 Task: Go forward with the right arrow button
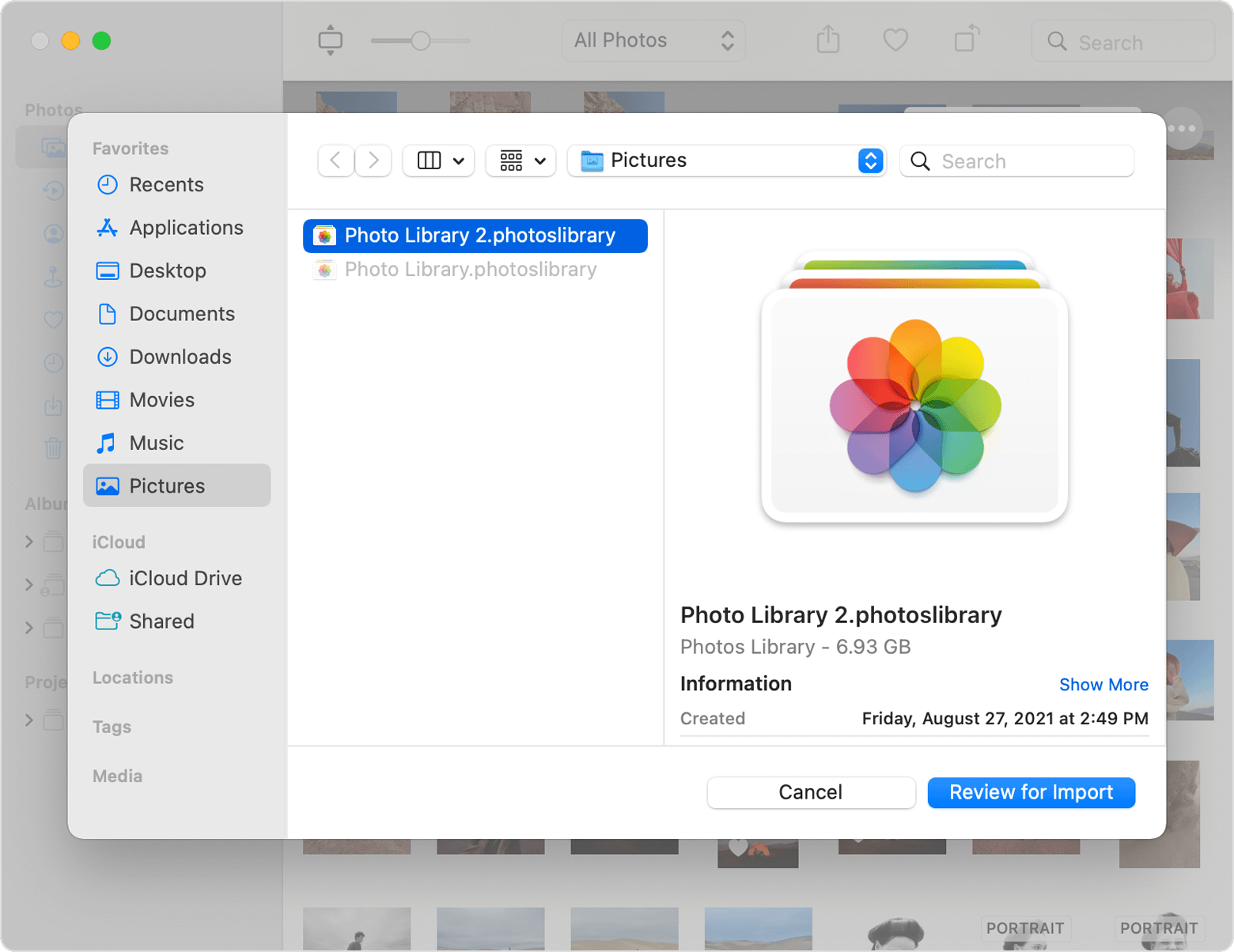pos(373,161)
